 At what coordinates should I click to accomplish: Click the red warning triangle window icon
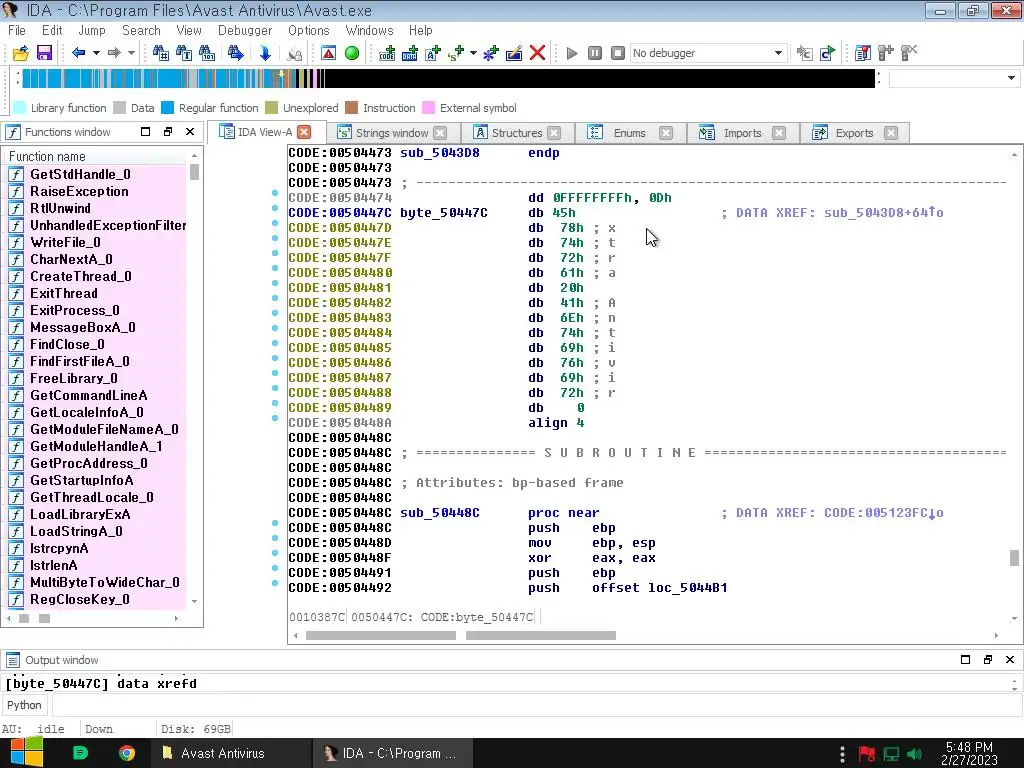point(328,53)
